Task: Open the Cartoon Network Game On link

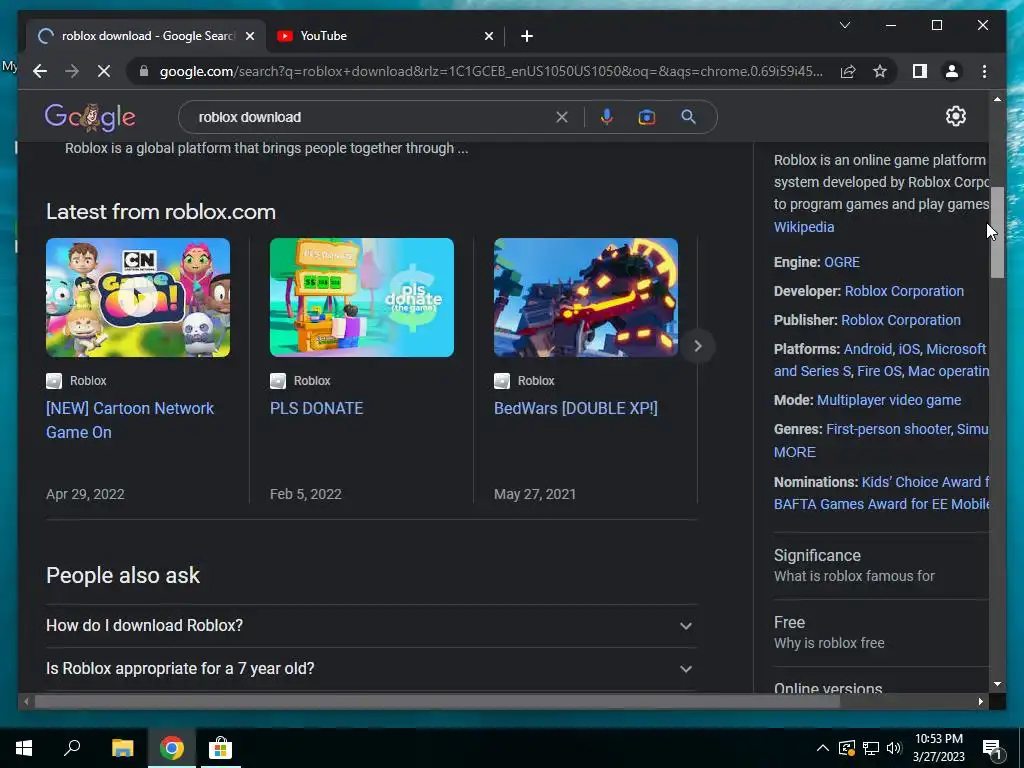Action: (x=130, y=420)
